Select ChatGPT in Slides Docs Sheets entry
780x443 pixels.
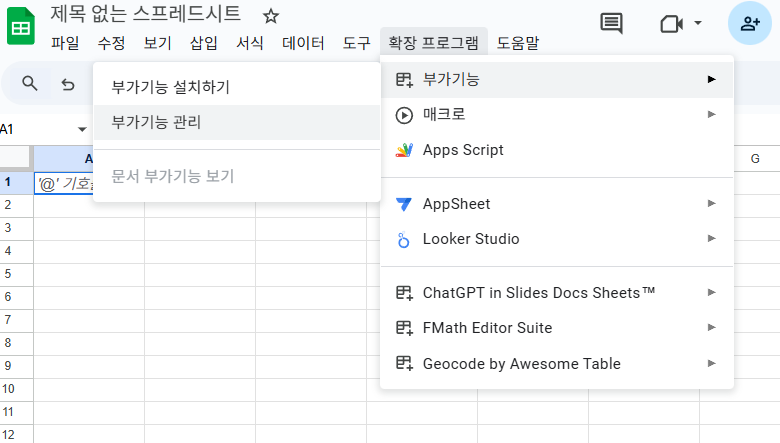click(x=557, y=293)
